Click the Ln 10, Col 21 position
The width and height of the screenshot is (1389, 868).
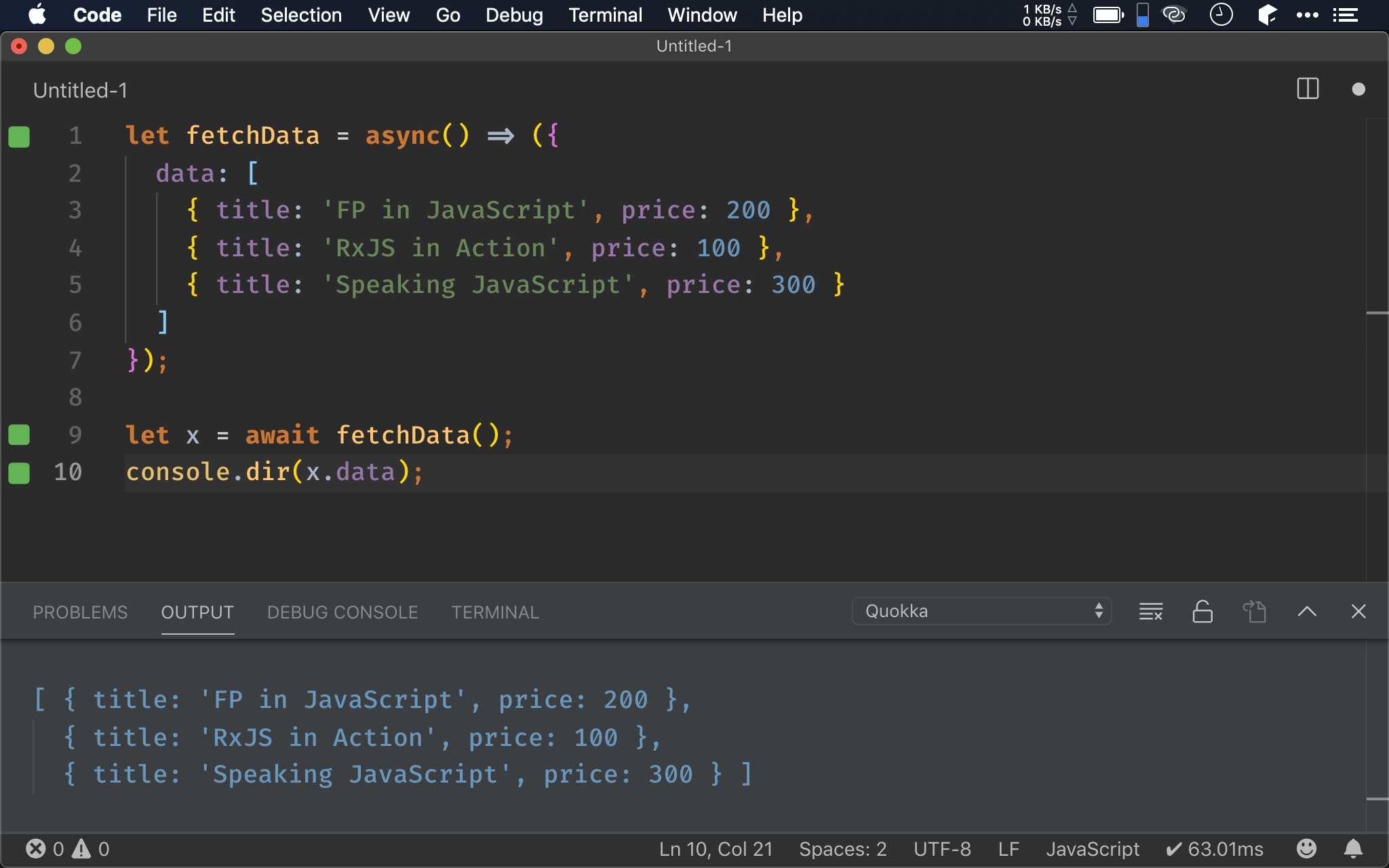tap(716, 849)
